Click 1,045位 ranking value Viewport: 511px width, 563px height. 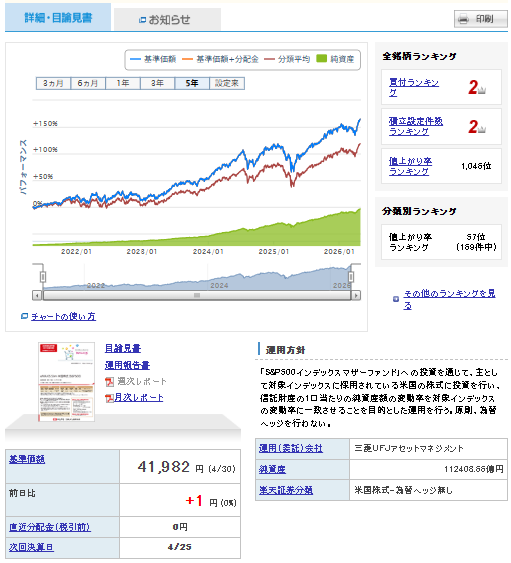pyautogui.click(x=476, y=166)
